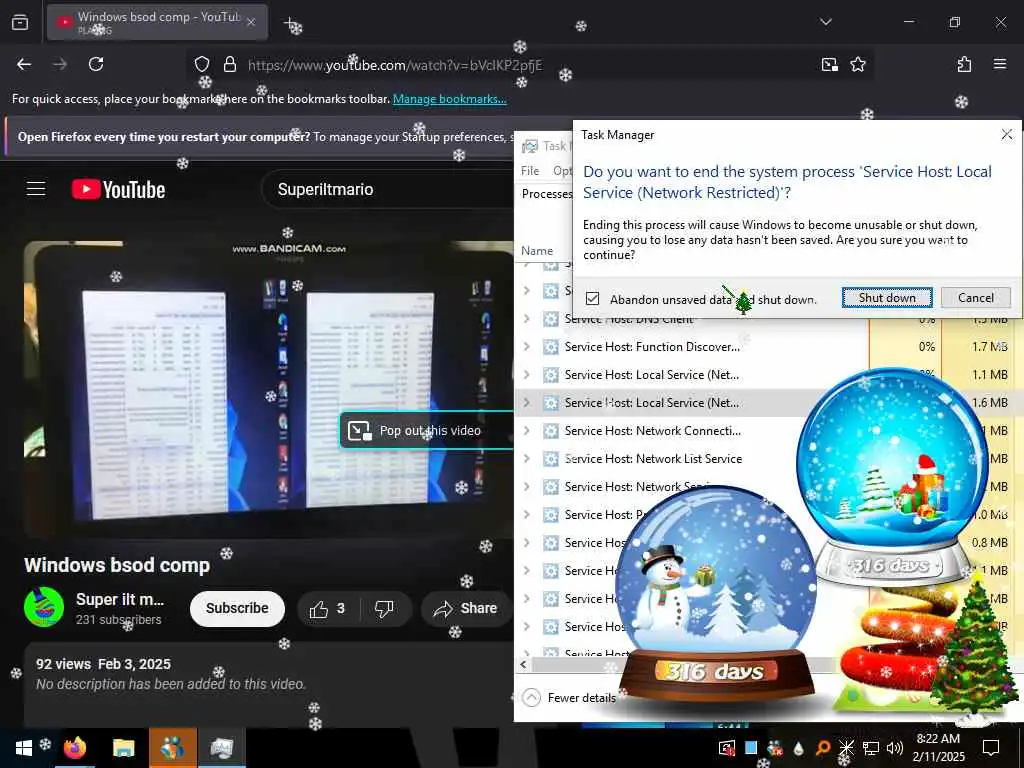
Task: Share the Windows bsod comp video
Action: coord(466,609)
